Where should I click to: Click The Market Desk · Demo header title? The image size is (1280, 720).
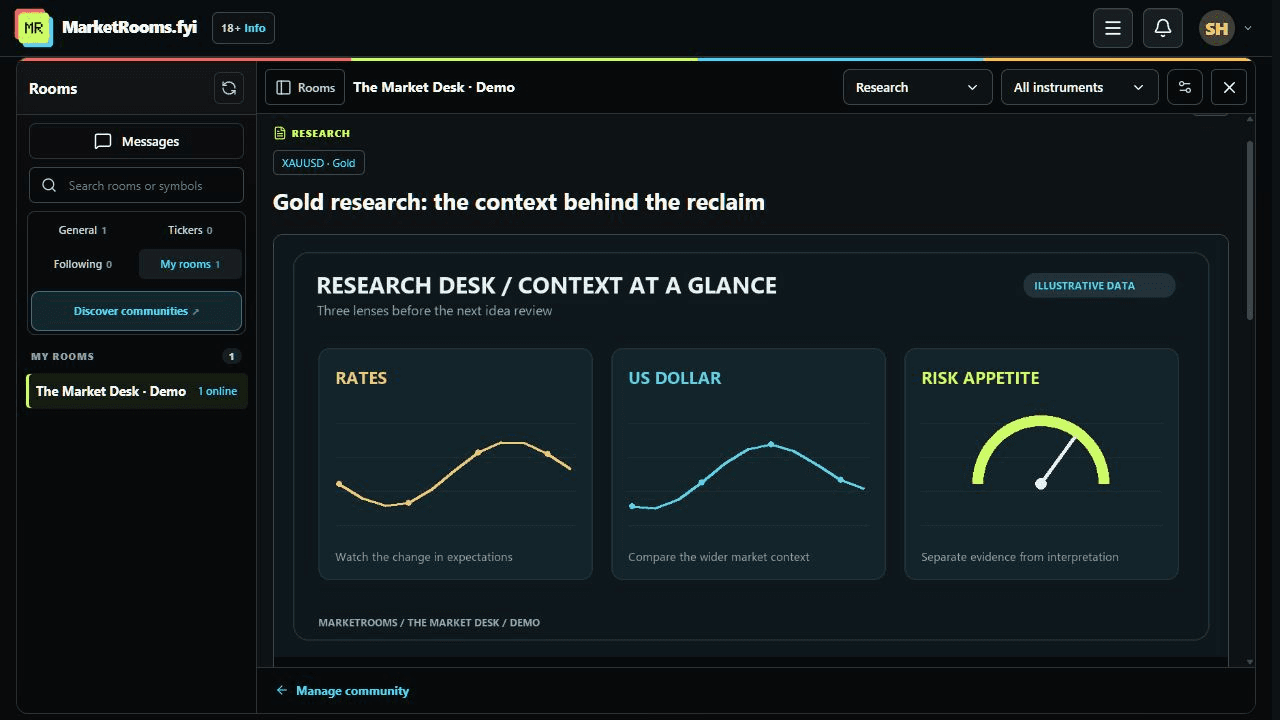click(434, 87)
